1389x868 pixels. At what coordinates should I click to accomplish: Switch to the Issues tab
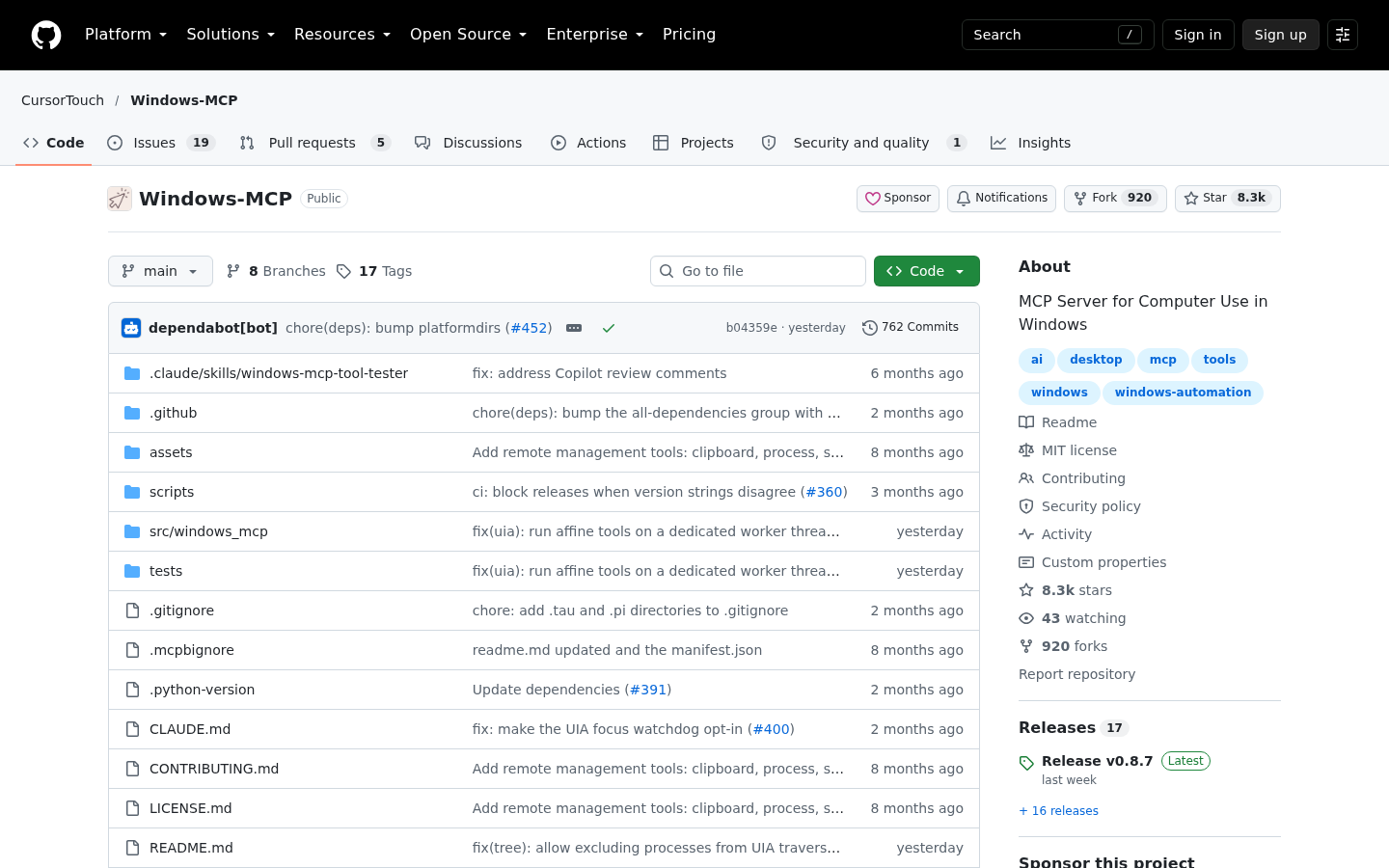click(160, 143)
